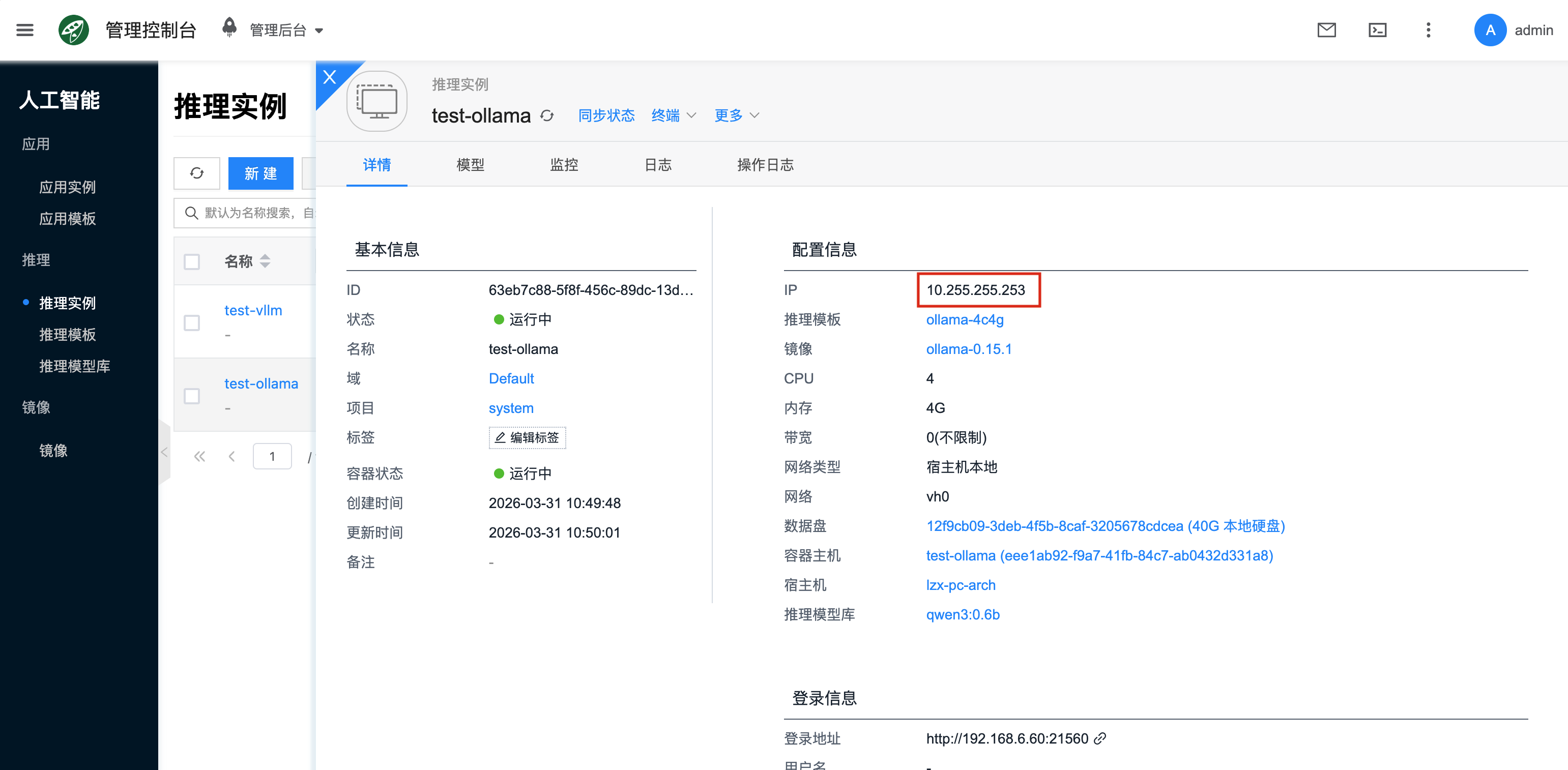
Task: Refresh test-ollama instance next to name
Action: point(547,115)
